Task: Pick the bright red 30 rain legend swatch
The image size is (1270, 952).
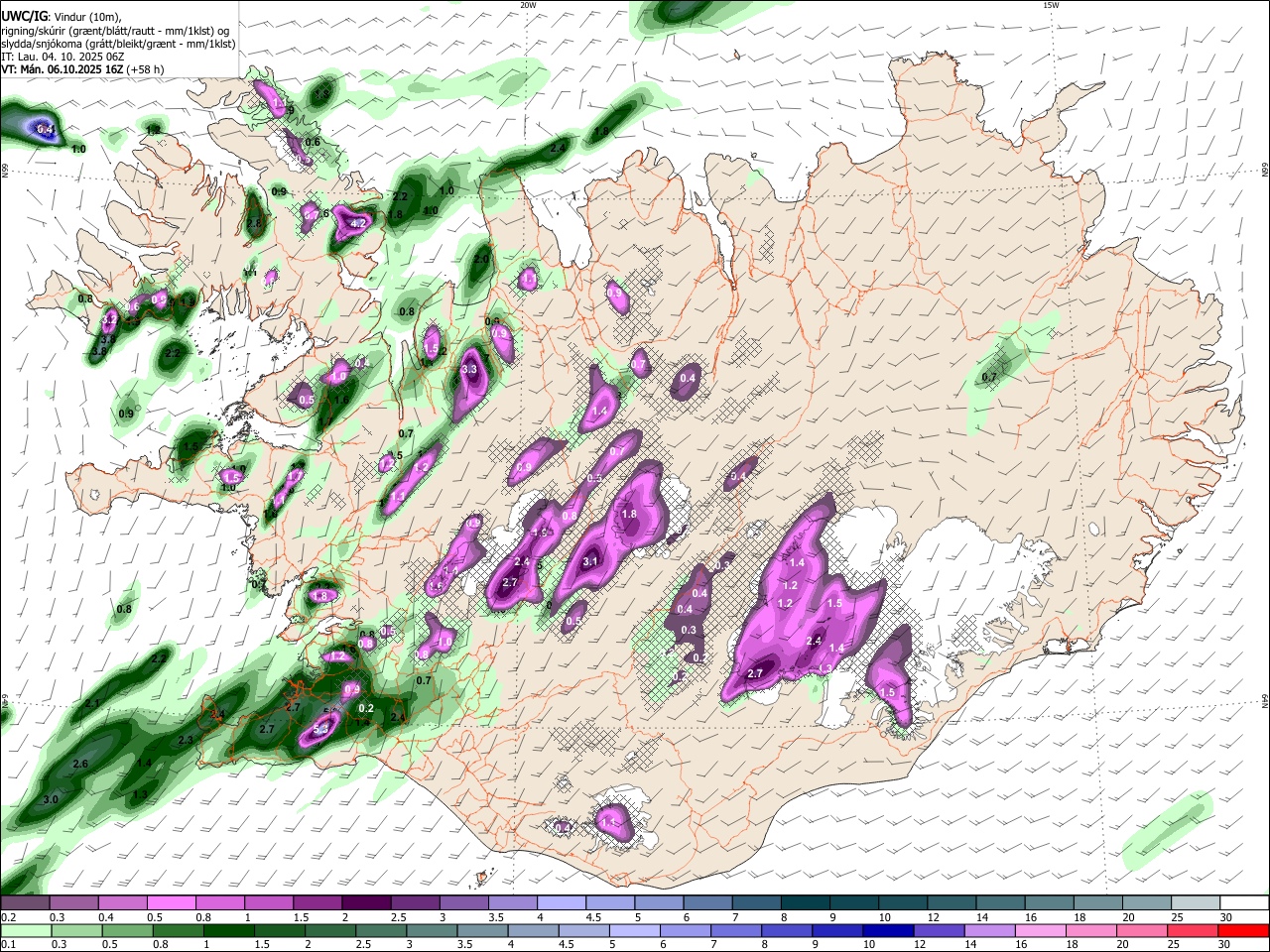Action: tap(1243, 930)
